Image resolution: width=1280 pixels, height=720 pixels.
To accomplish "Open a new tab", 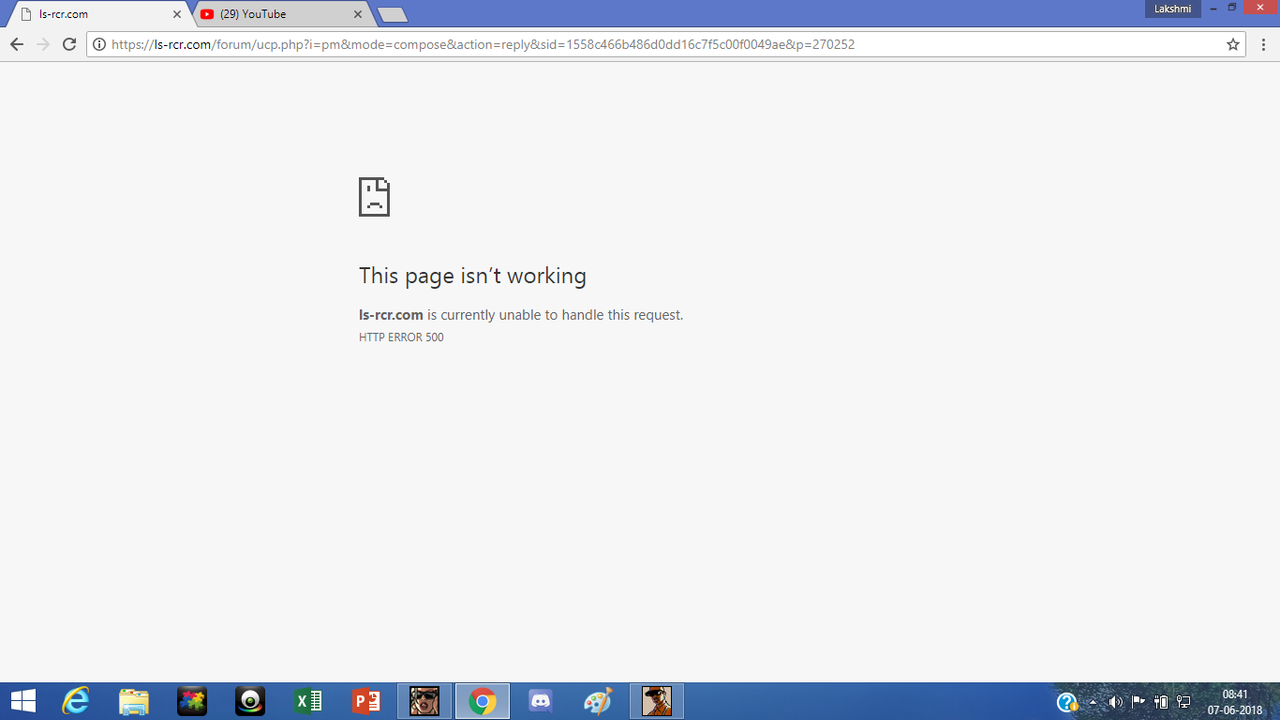I will [x=392, y=15].
